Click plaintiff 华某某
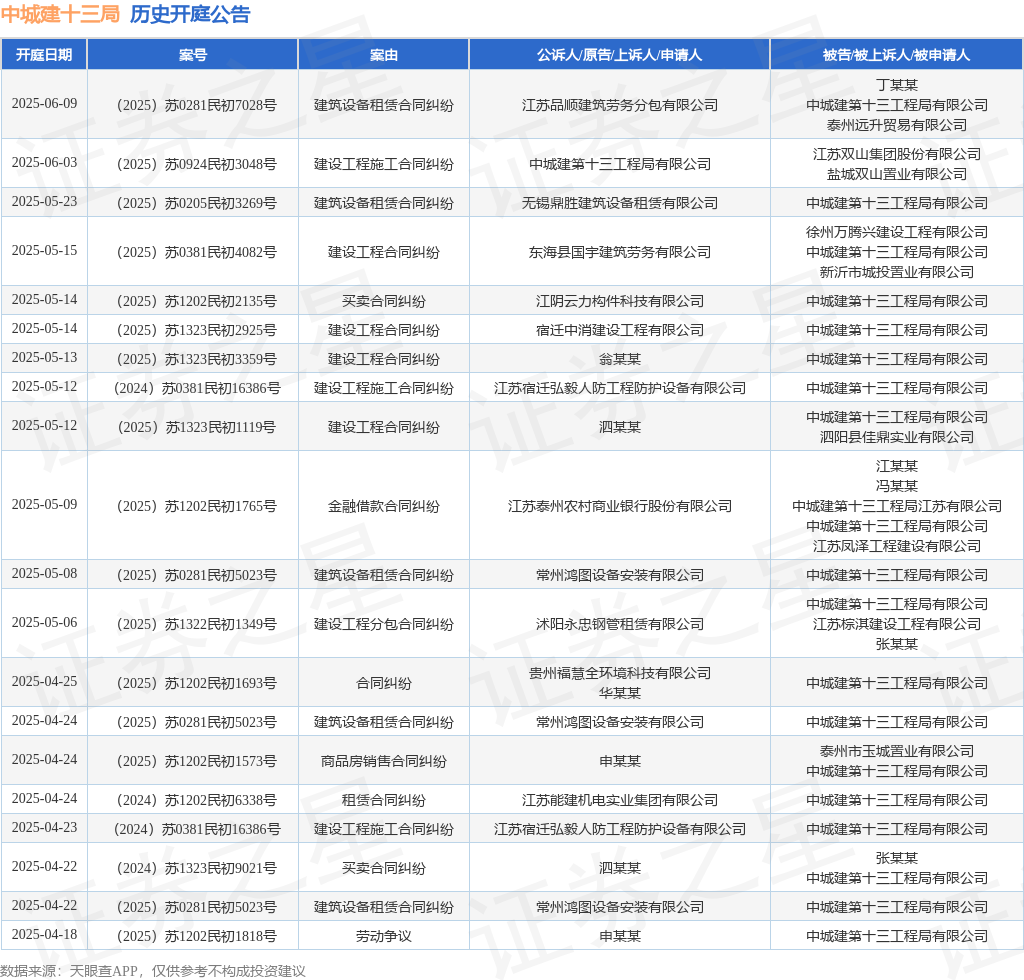This screenshot has height=980, width=1024. [619, 693]
